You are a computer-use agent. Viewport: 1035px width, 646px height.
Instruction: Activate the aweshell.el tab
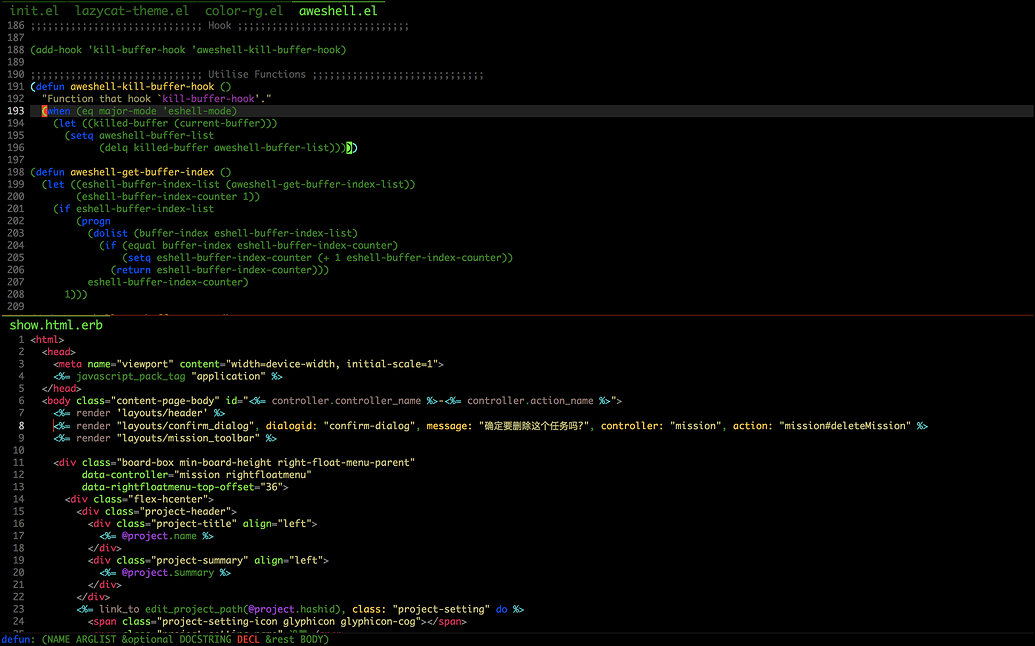click(x=338, y=11)
